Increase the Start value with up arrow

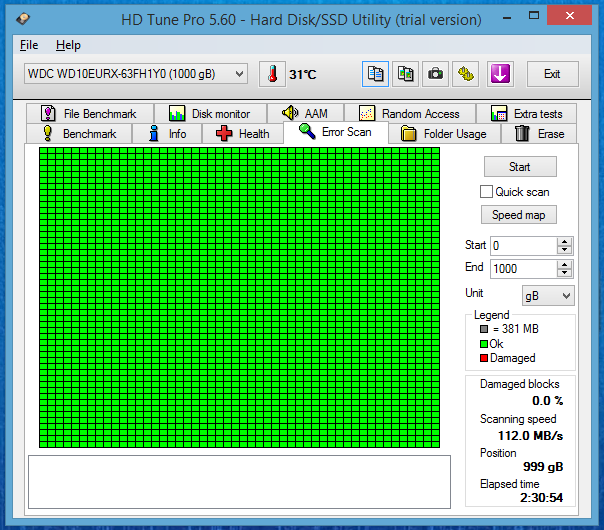click(x=565, y=242)
